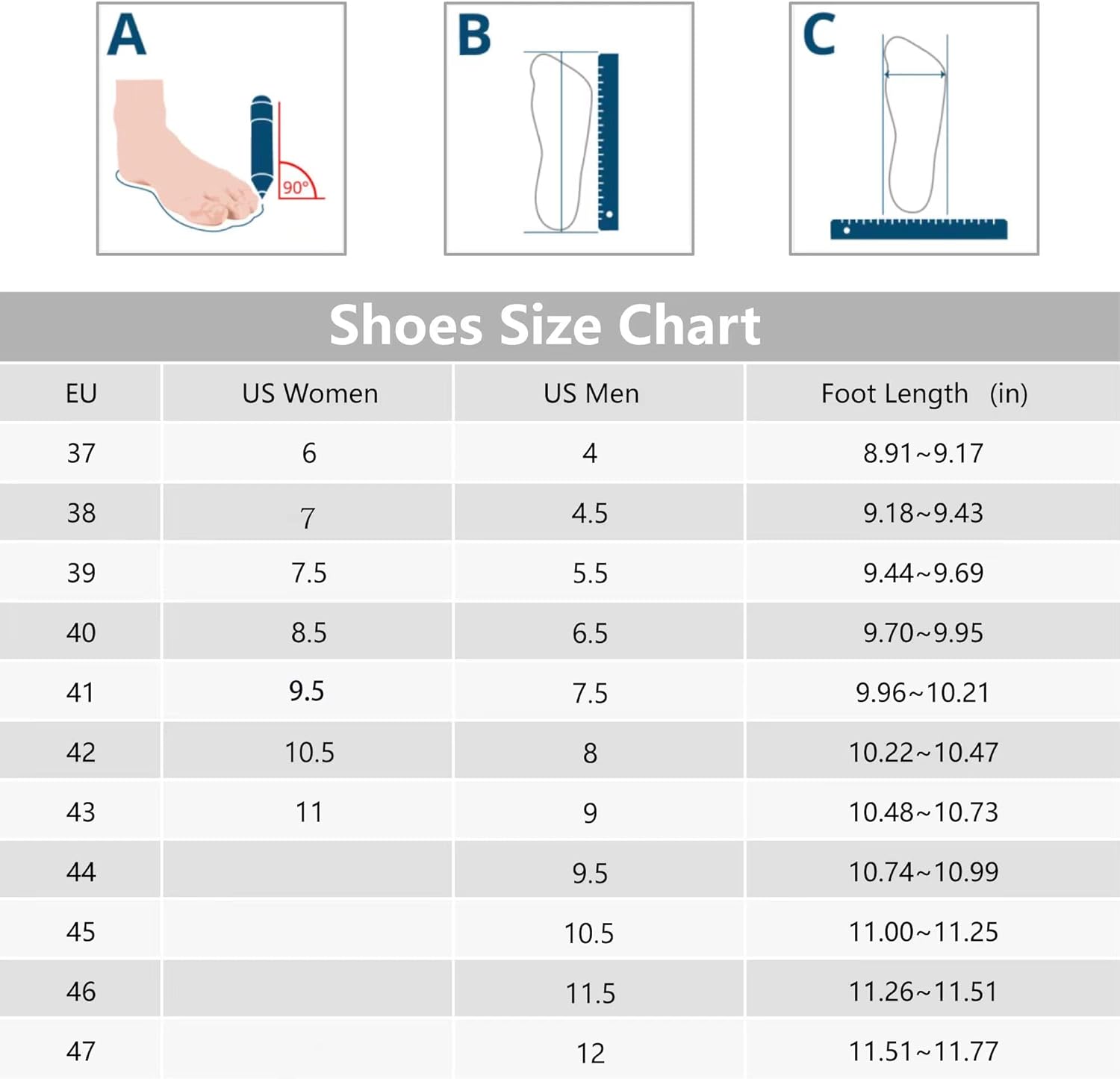Screen dimensions: 1120x1079
Task: Click the Shoes Size Chart title banner
Action: click(x=545, y=326)
